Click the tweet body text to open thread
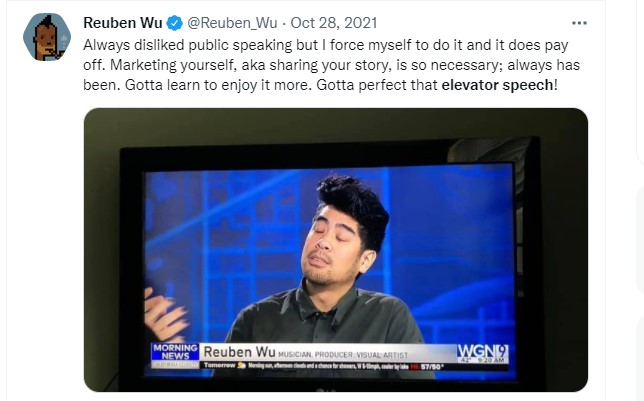 tap(331, 65)
